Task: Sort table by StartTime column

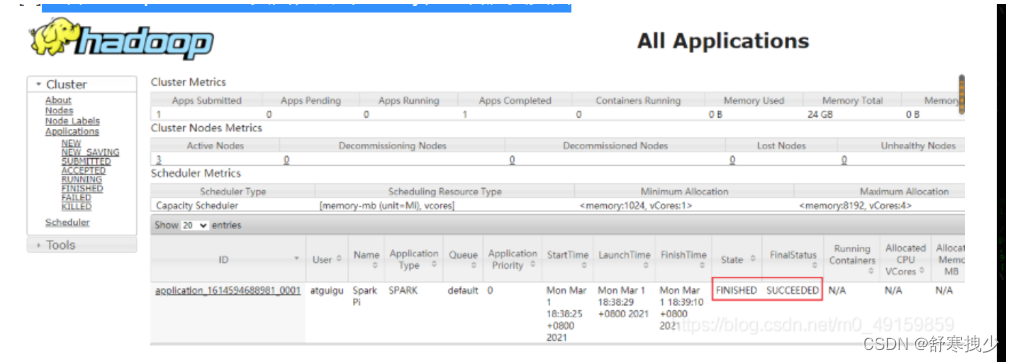Action: pos(568,259)
